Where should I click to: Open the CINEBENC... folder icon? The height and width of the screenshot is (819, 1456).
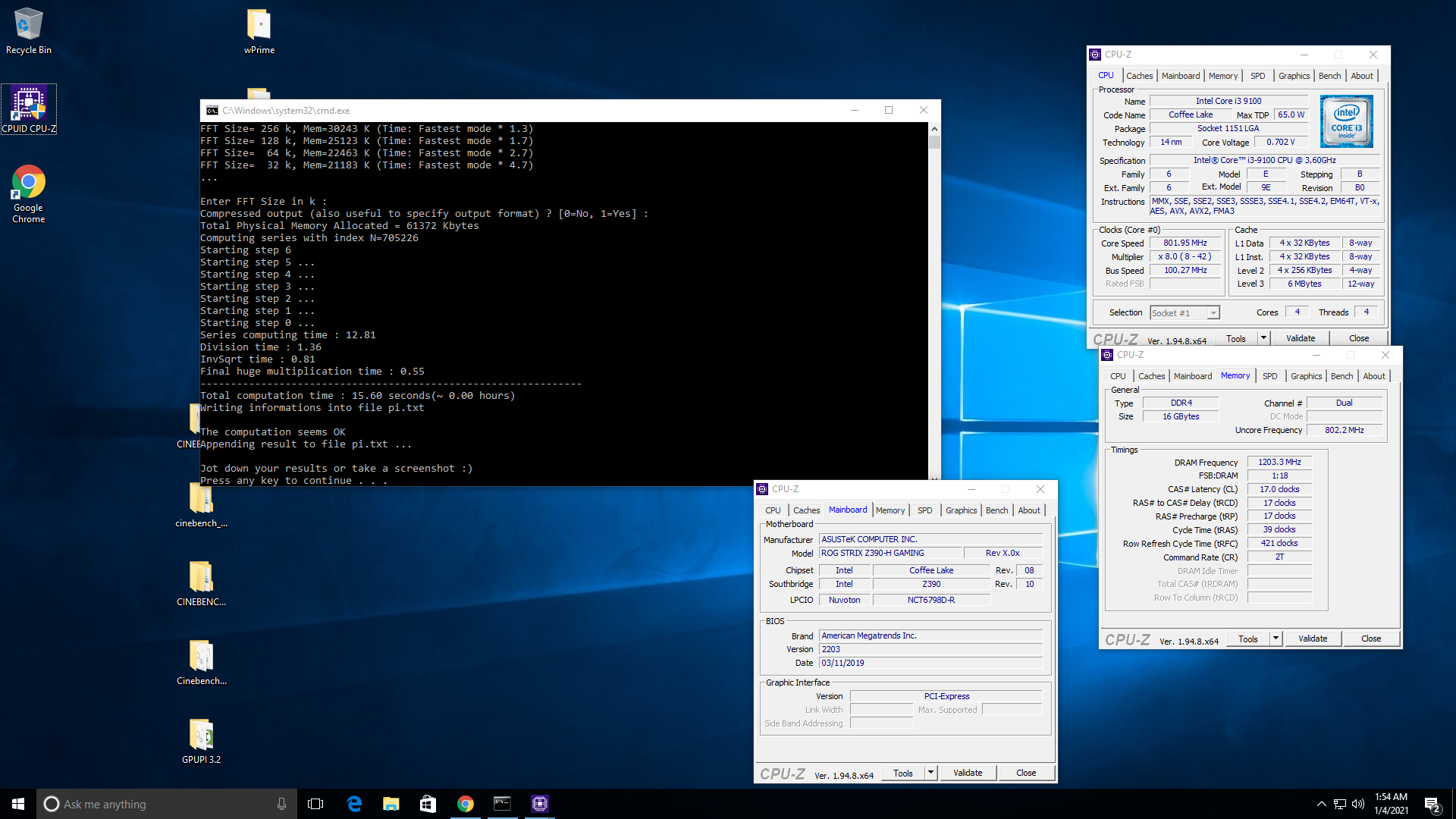click(x=201, y=583)
